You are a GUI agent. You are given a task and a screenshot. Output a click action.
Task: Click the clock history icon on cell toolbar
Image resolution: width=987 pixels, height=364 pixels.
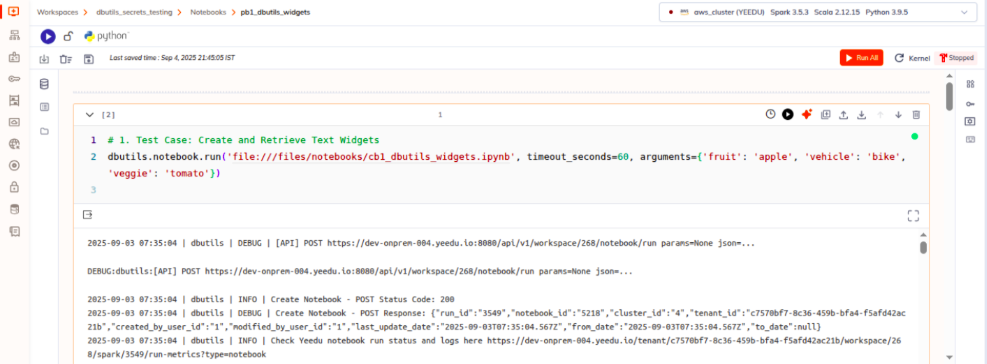pyautogui.click(x=770, y=114)
